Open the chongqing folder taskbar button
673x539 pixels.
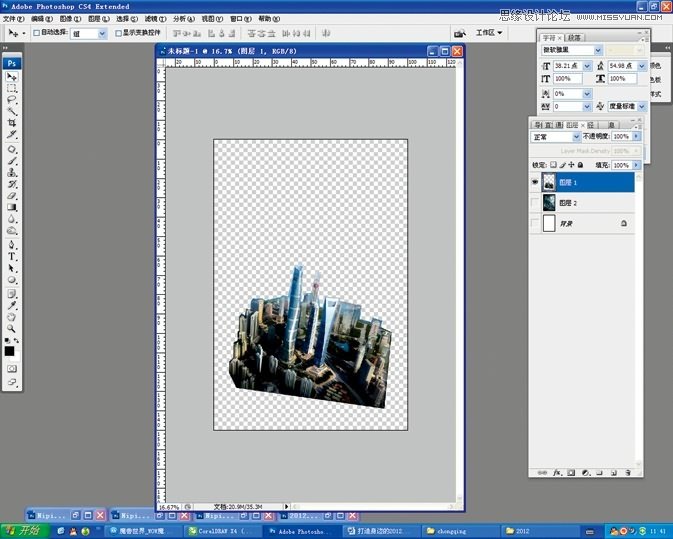pyautogui.click(x=458, y=531)
